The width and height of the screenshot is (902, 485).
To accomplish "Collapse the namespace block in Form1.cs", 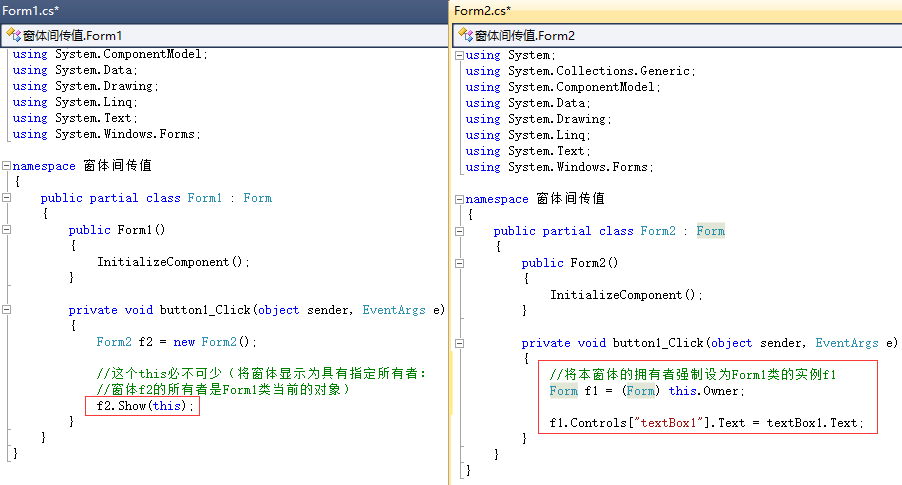I will click(6, 166).
